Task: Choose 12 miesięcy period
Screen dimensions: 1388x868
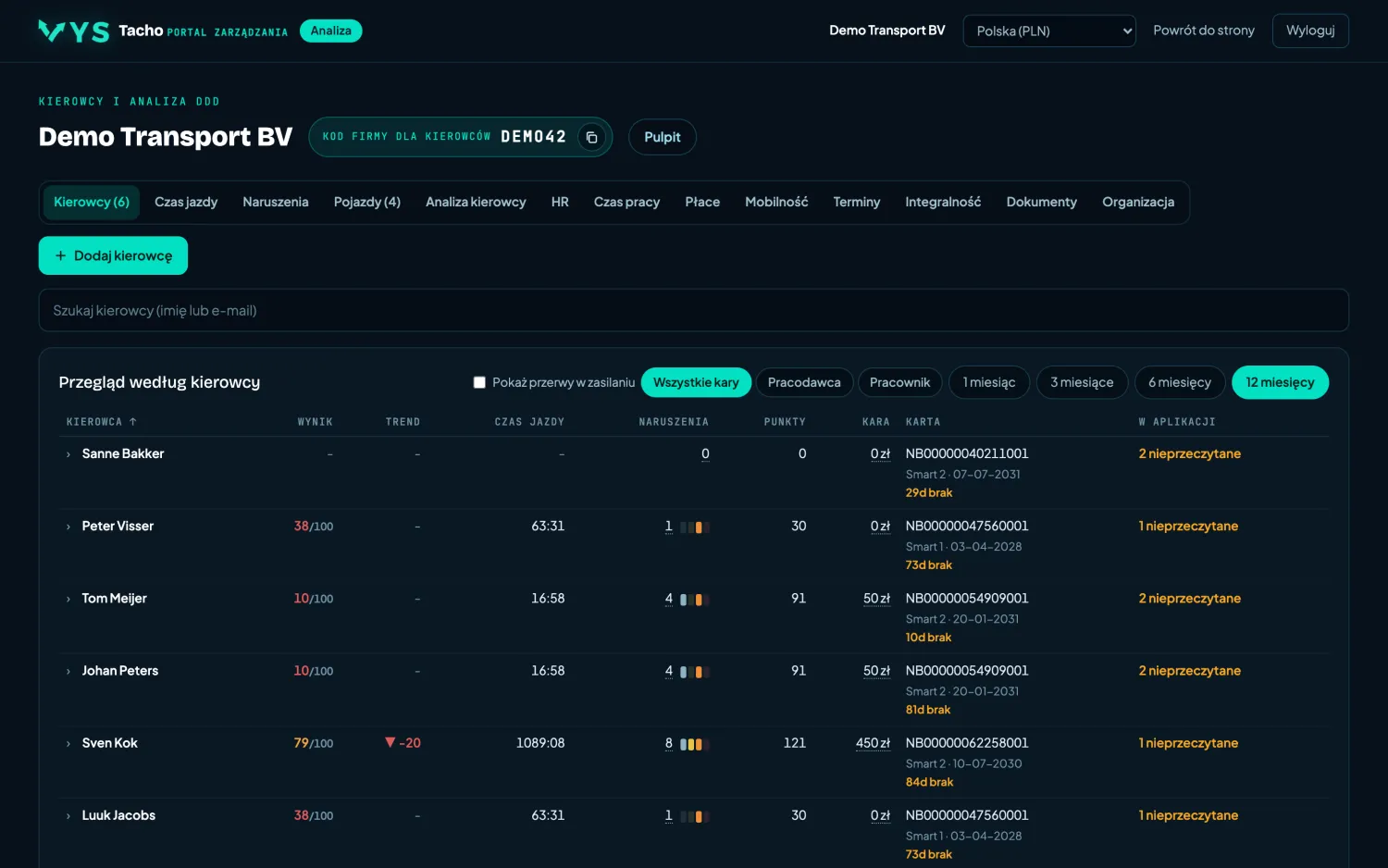Action: click(1280, 382)
